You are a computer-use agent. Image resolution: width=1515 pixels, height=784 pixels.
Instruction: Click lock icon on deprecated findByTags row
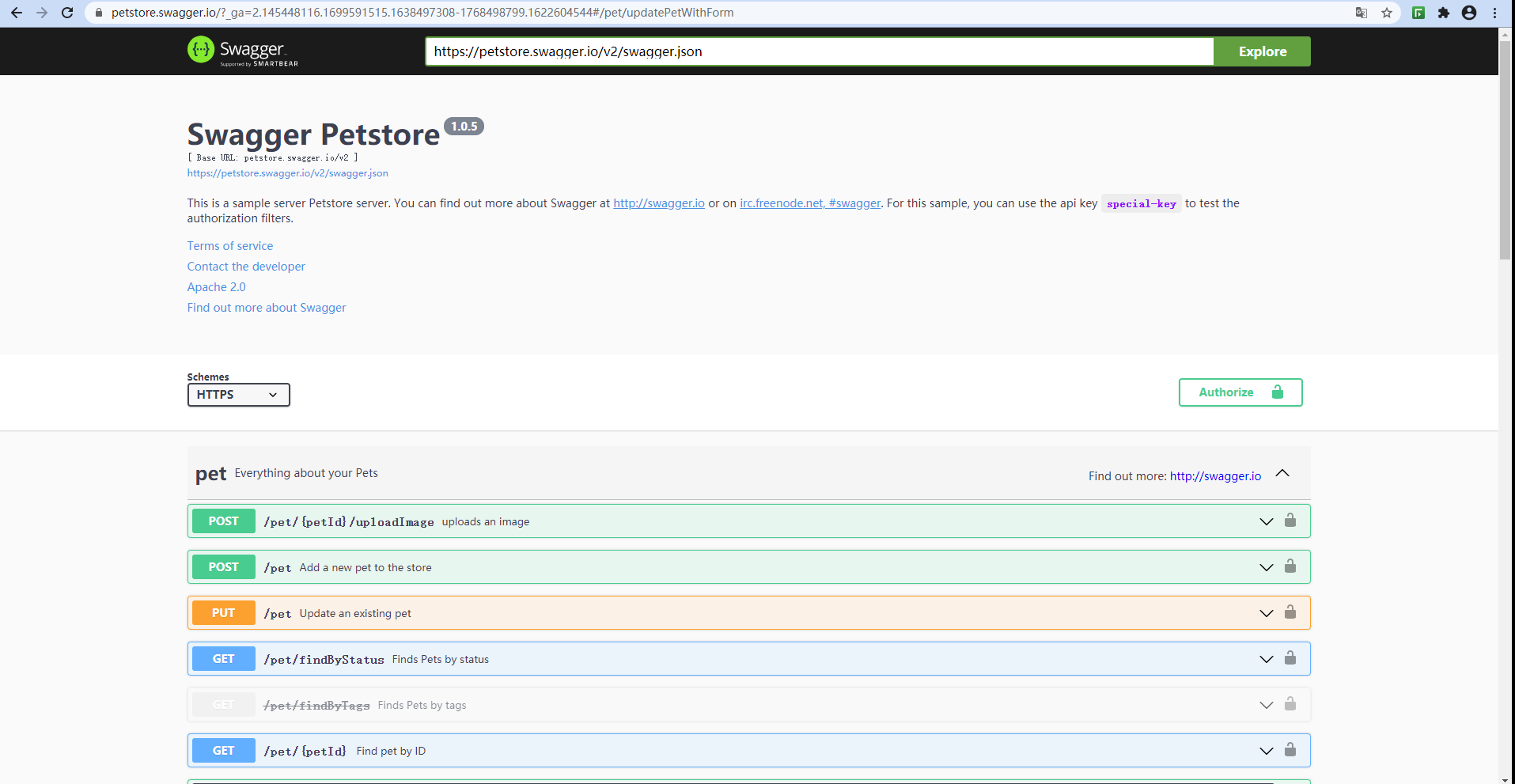[1290, 704]
